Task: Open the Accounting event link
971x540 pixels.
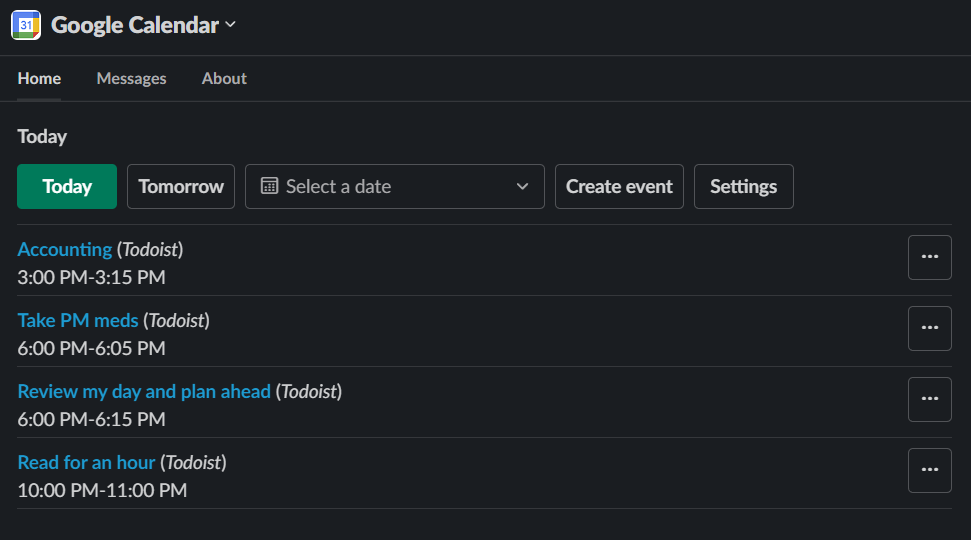Action: [65, 249]
